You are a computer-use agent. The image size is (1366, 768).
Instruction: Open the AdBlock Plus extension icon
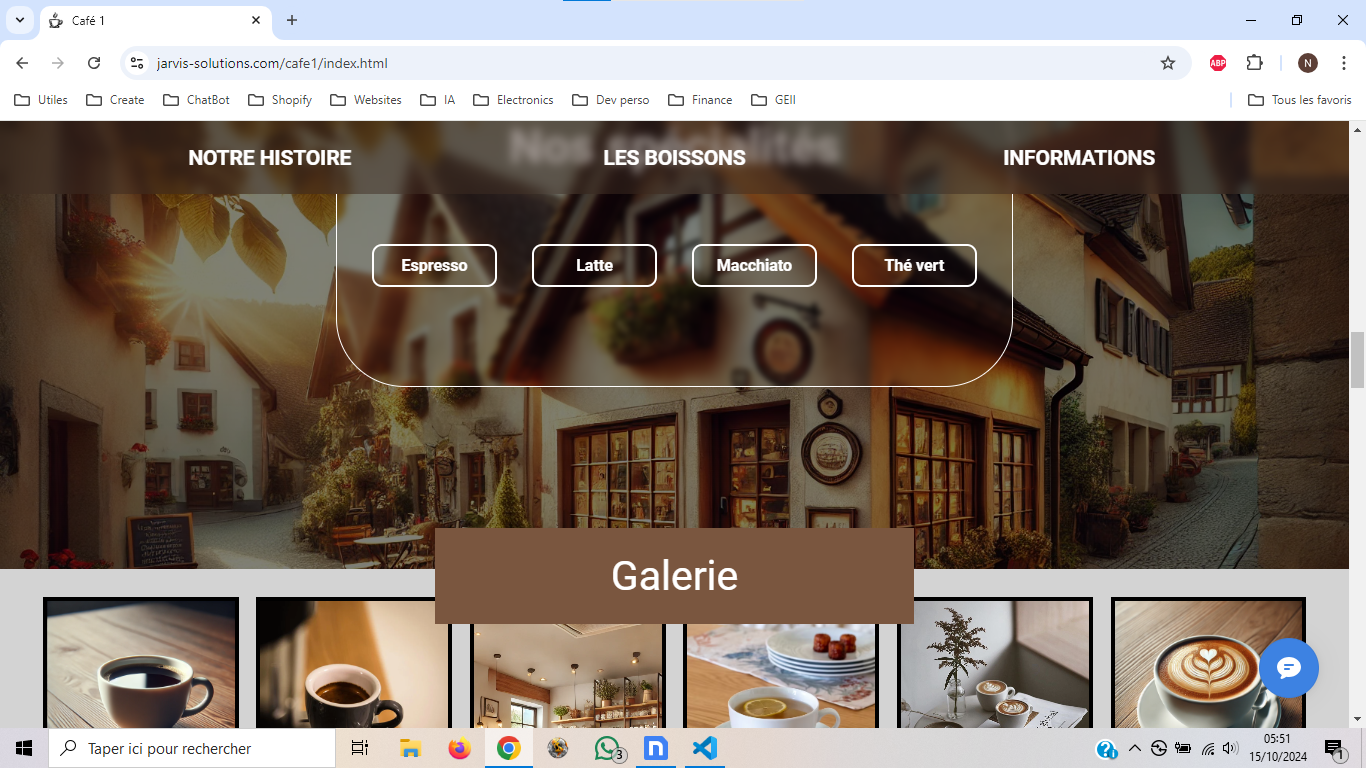click(x=1217, y=63)
